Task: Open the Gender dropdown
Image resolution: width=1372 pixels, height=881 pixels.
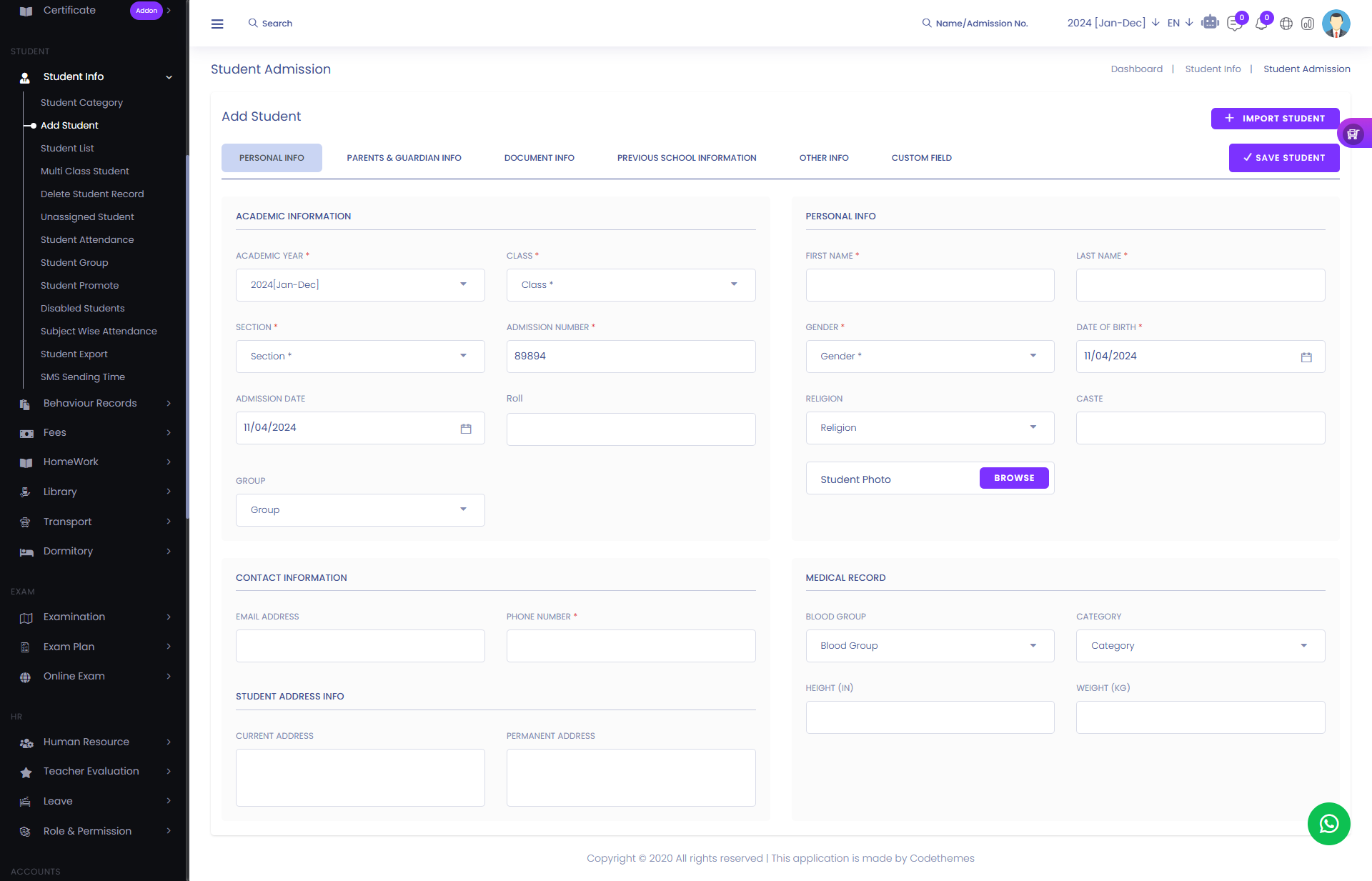Action: pos(929,357)
